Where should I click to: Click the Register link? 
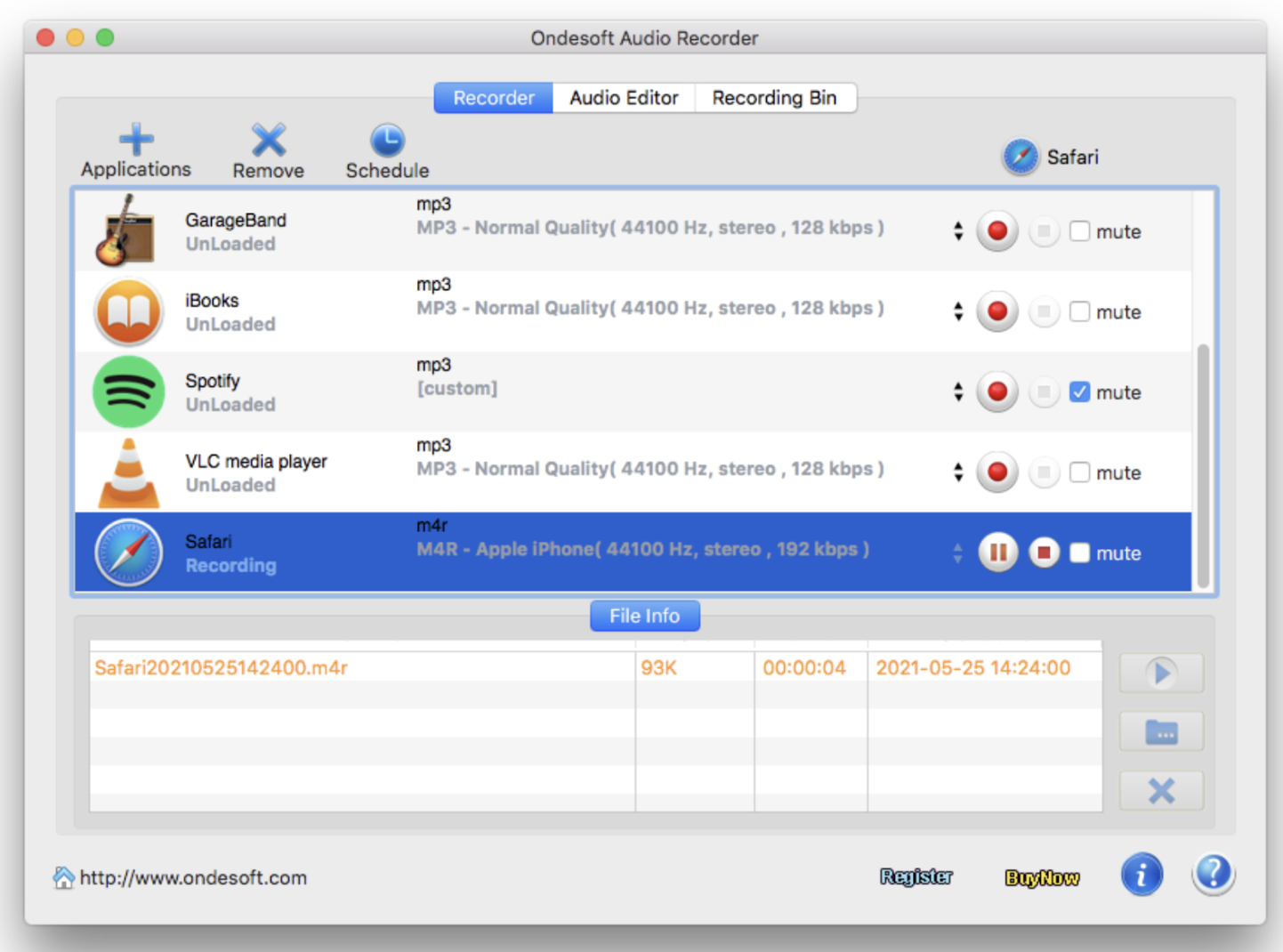click(x=916, y=877)
